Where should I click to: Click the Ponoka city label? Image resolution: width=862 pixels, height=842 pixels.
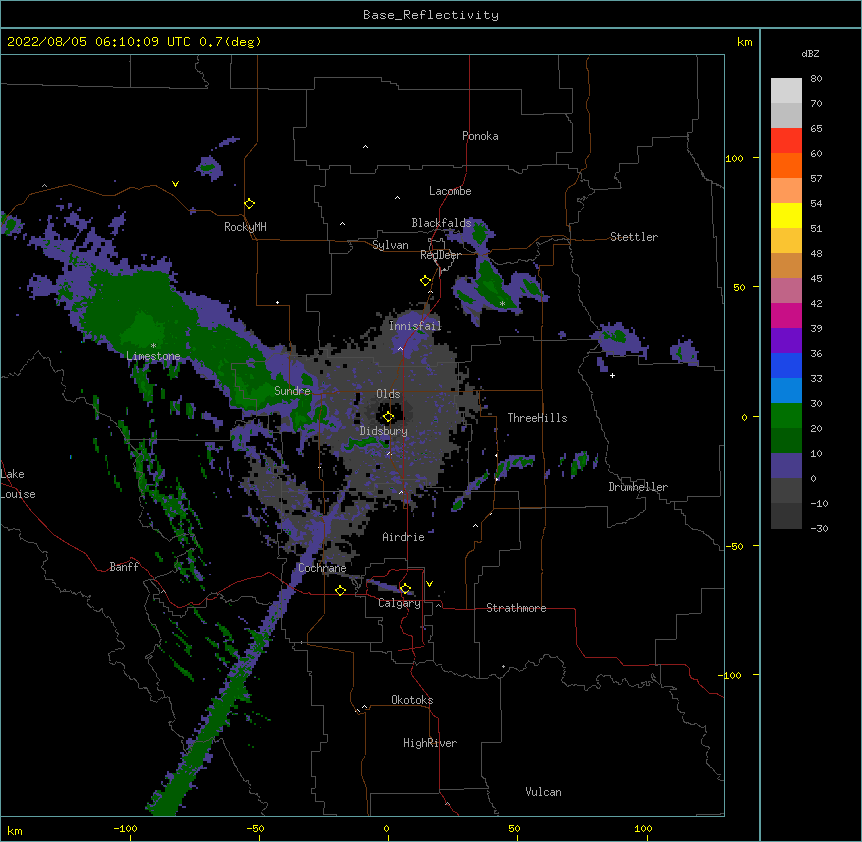pyautogui.click(x=480, y=136)
